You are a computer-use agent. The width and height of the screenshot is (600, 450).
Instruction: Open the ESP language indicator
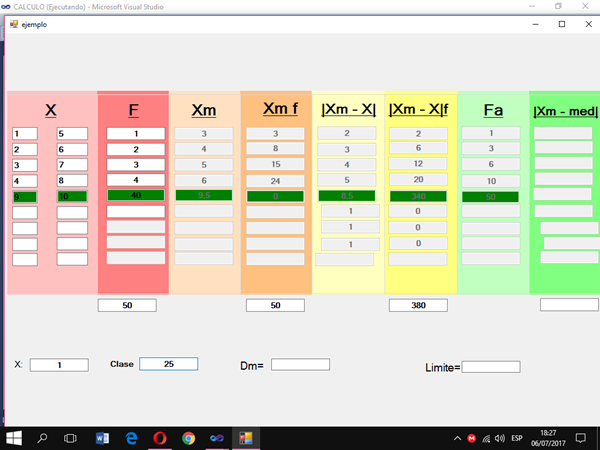pos(517,438)
